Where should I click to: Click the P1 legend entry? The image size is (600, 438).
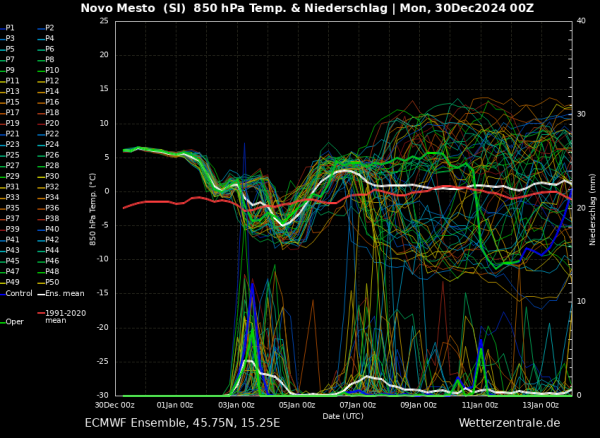point(7,28)
